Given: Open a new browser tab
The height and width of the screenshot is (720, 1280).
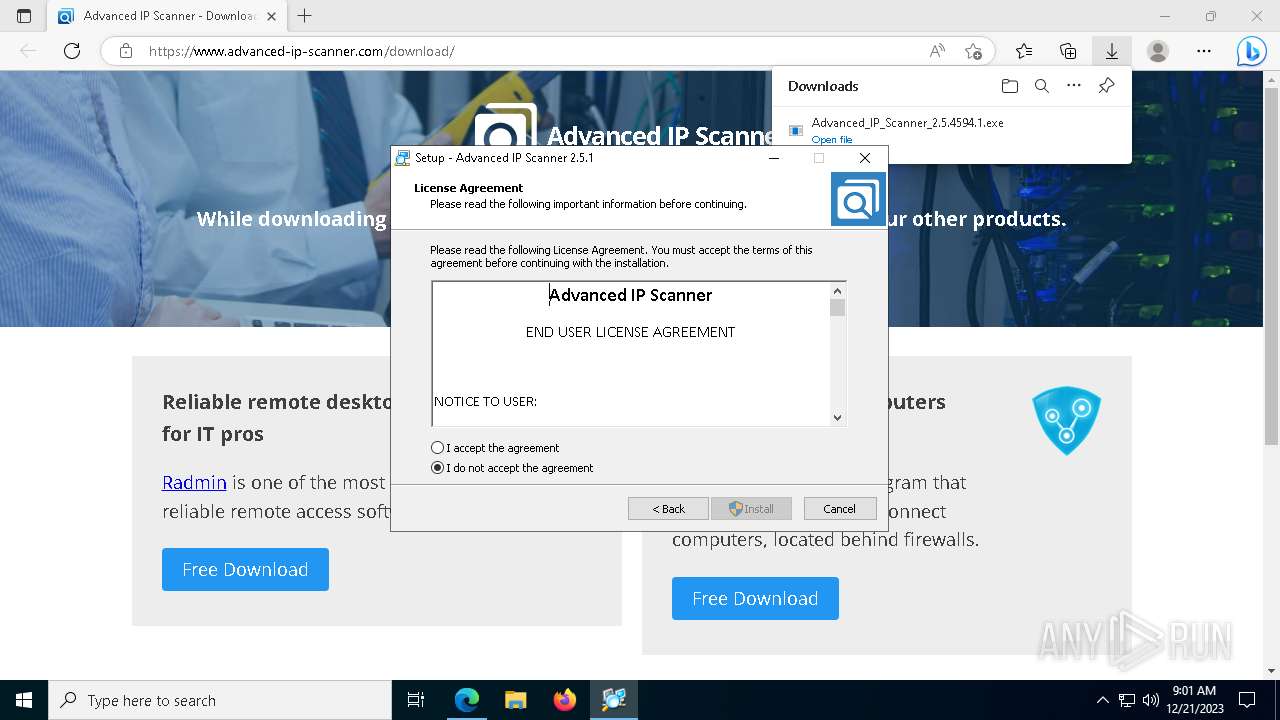Looking at the screenshot, I should point(305,16).
